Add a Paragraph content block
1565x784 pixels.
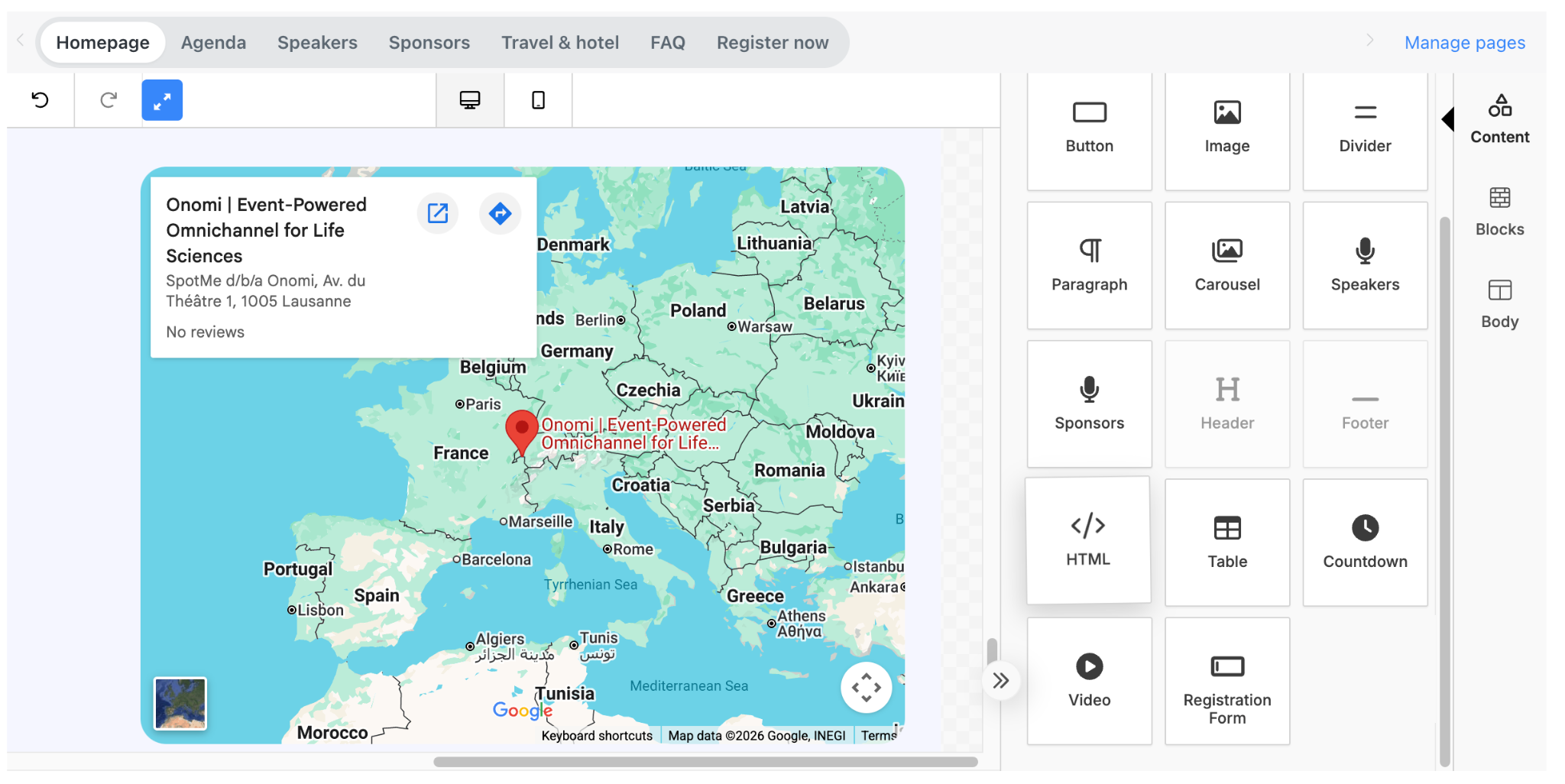1089,265
